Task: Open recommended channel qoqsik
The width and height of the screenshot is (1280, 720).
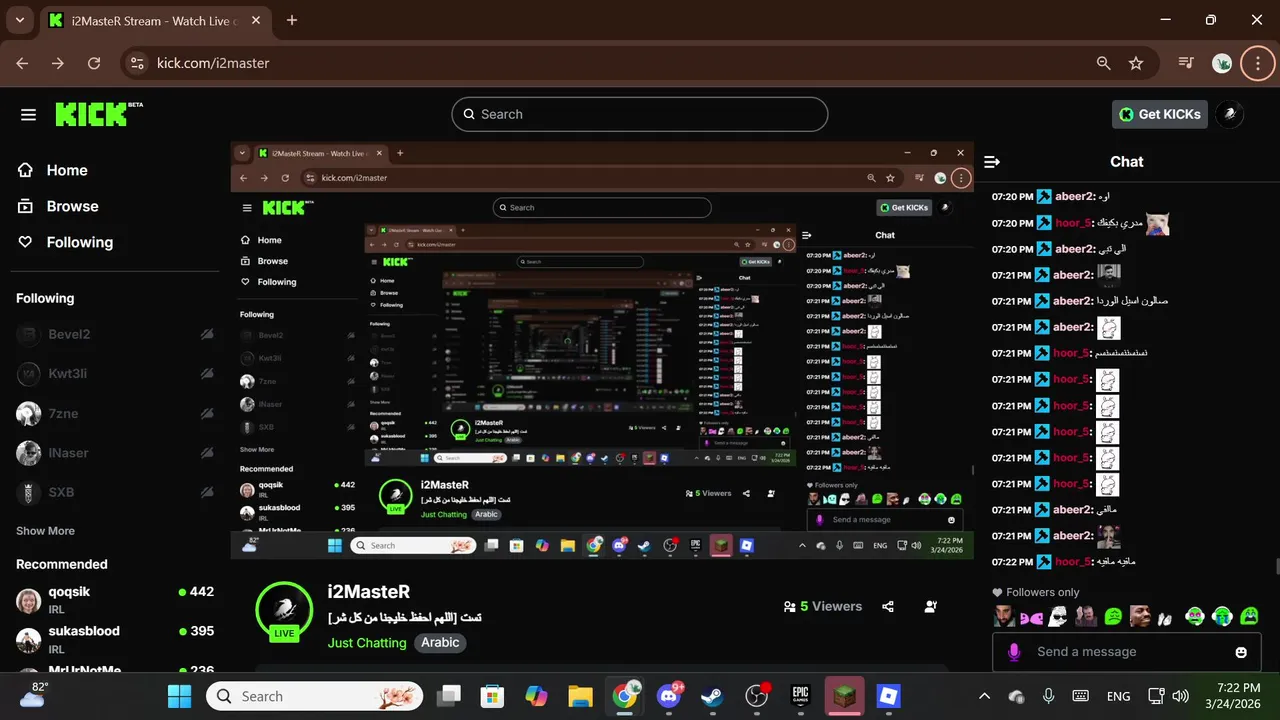Action: 115,600
